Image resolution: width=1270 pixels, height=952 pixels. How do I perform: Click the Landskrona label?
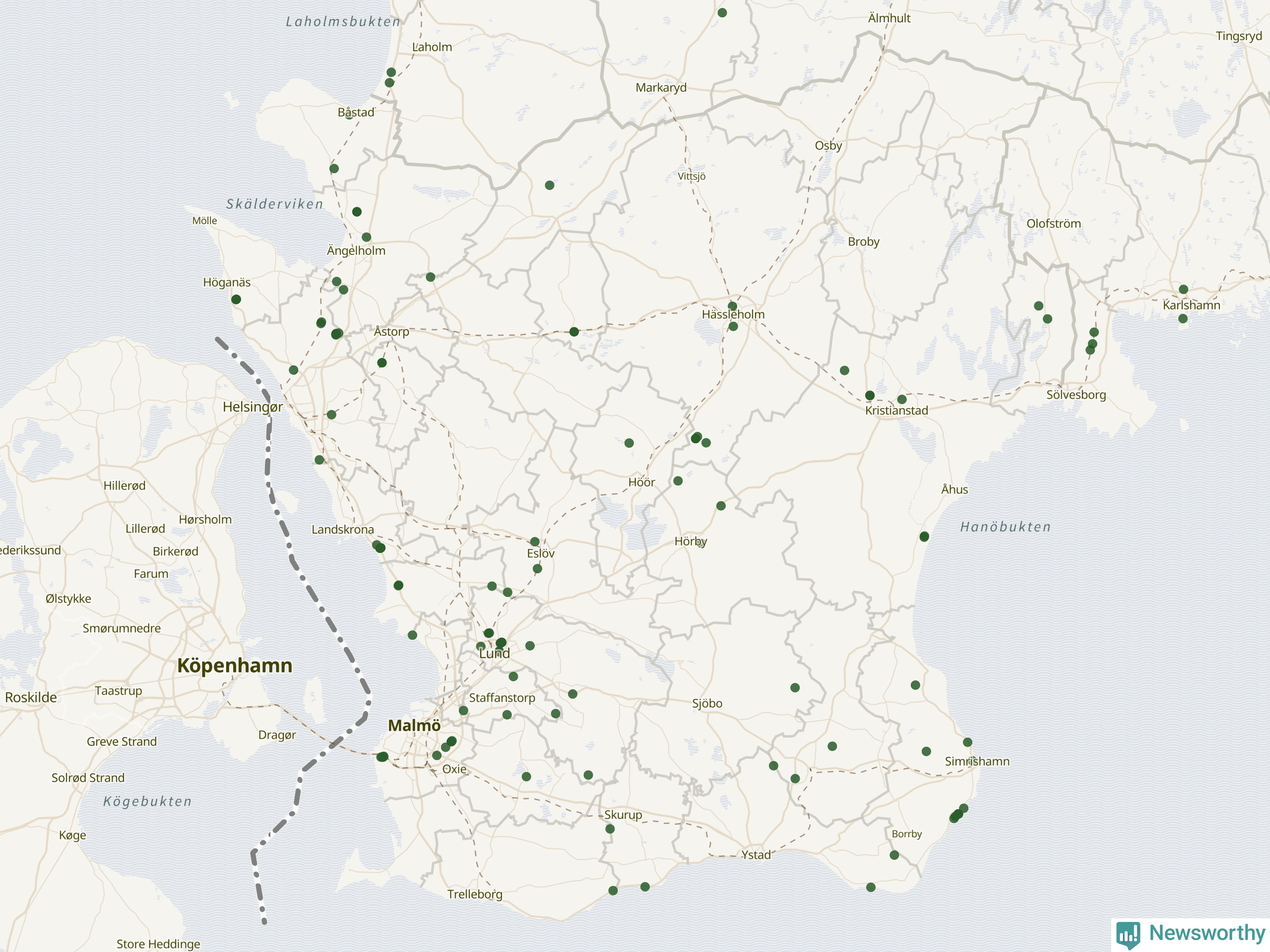coord(343,530)
